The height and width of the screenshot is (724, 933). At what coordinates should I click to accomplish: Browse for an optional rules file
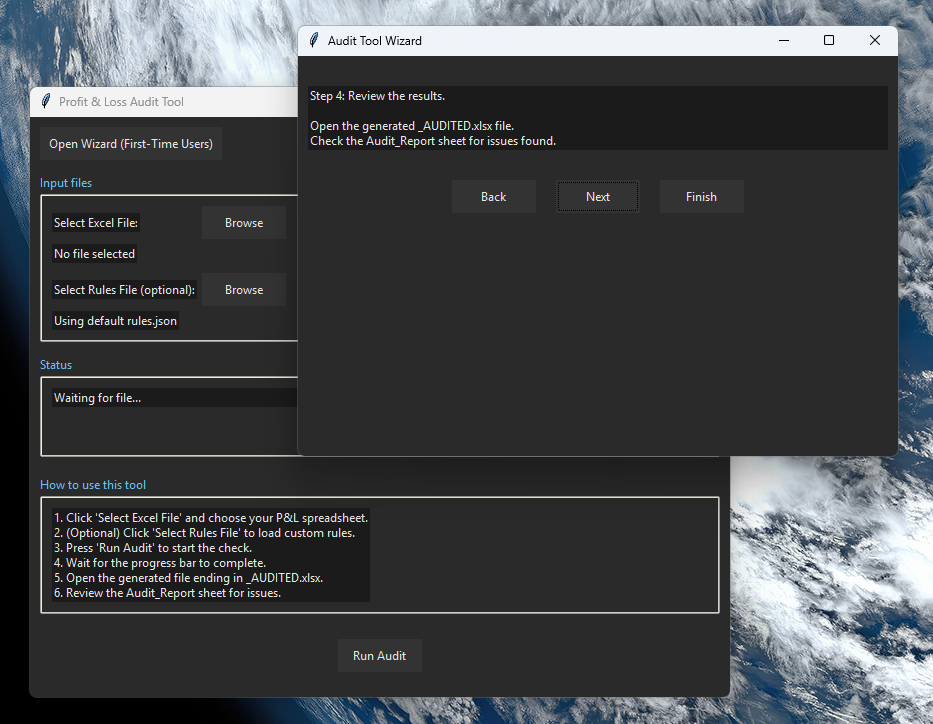(x=244, y=290)
